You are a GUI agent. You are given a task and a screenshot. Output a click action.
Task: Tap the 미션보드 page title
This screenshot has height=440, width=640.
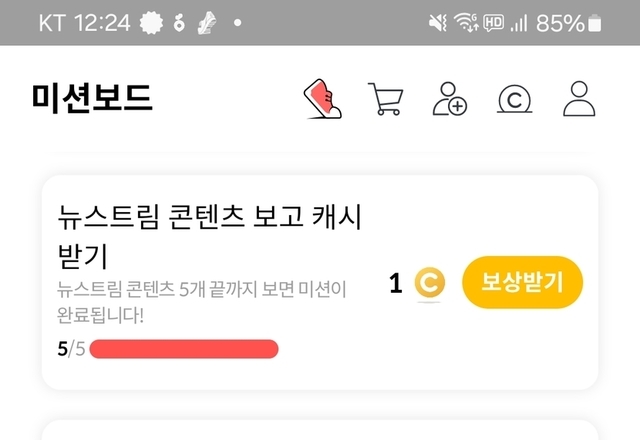click(x=92, y=98)
